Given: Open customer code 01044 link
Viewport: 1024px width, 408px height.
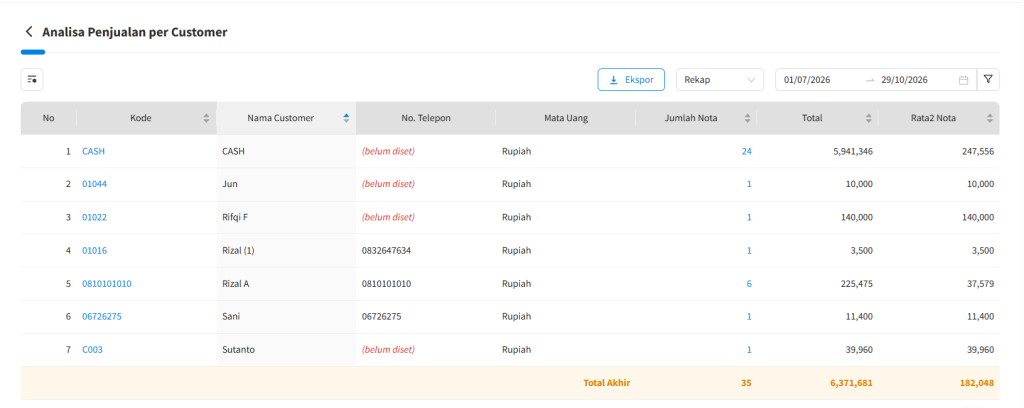Looking at the screenshot, I should (x=94, y=184).
